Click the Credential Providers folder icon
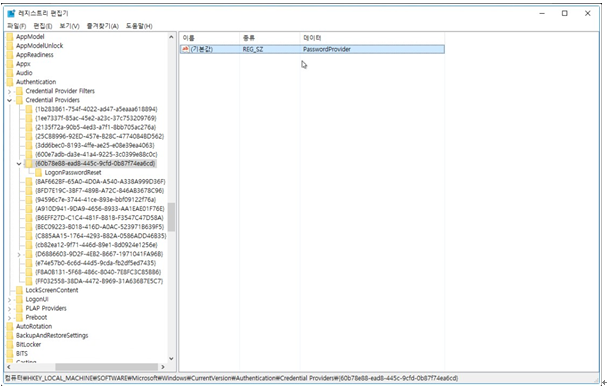 tap(19, 100)
